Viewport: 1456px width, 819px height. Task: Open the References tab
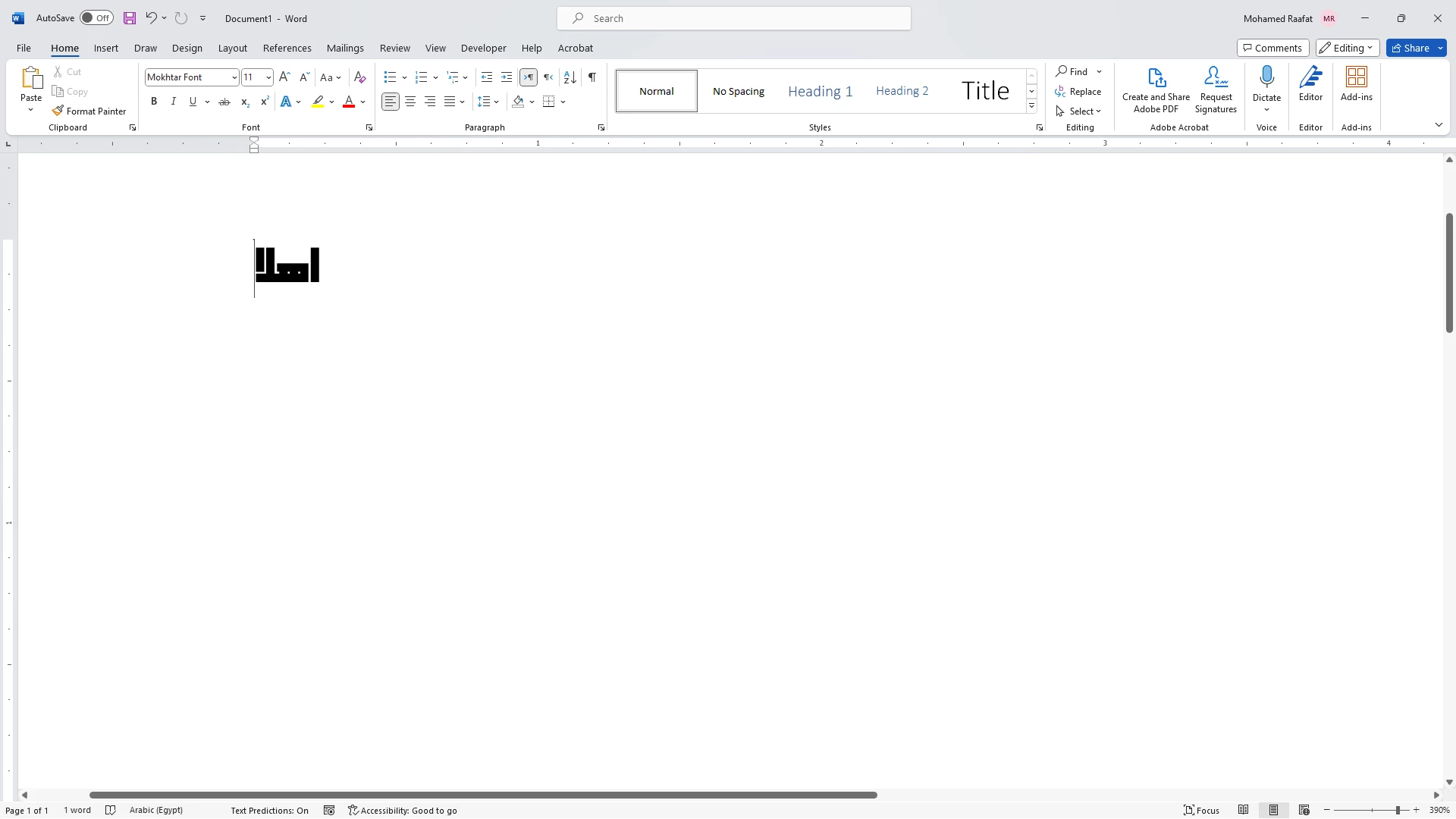(x=287, y=48)
